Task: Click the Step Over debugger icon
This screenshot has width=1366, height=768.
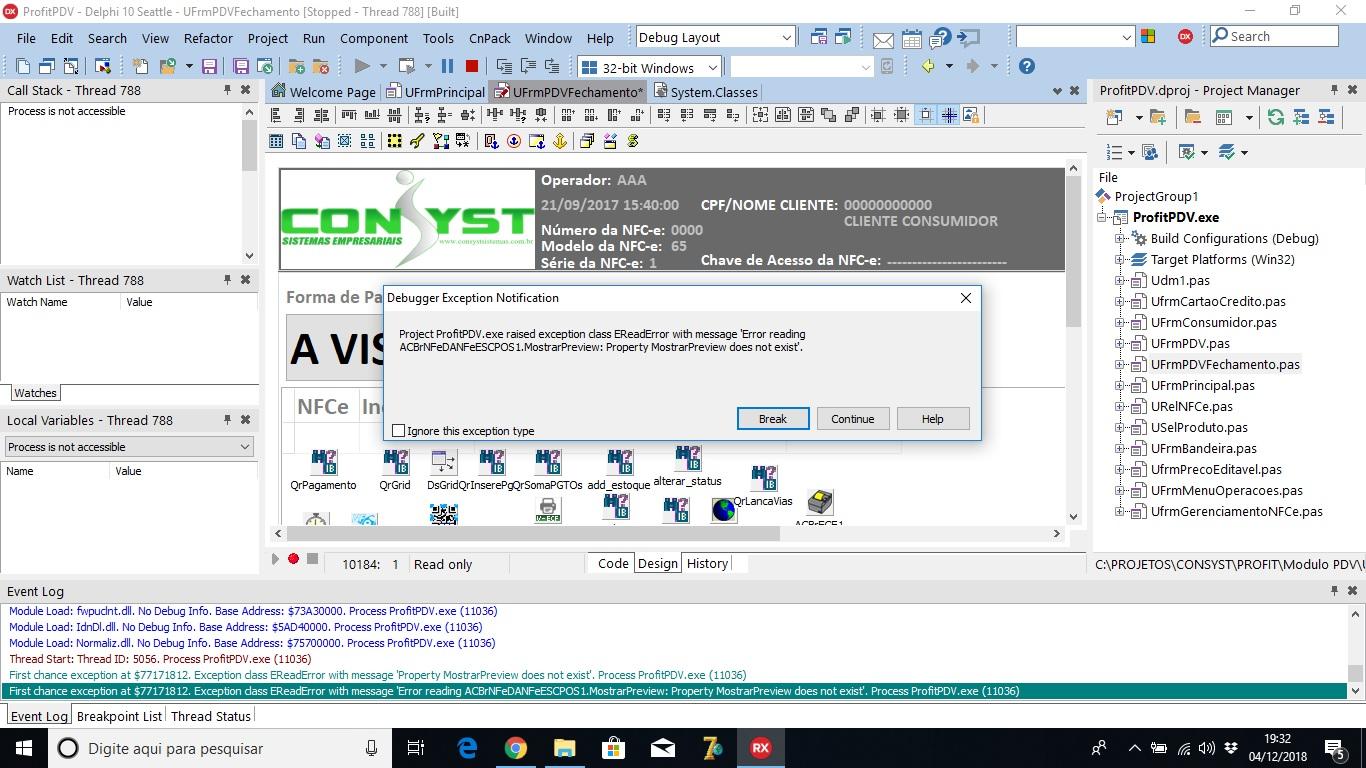Action: coord(529,66)
